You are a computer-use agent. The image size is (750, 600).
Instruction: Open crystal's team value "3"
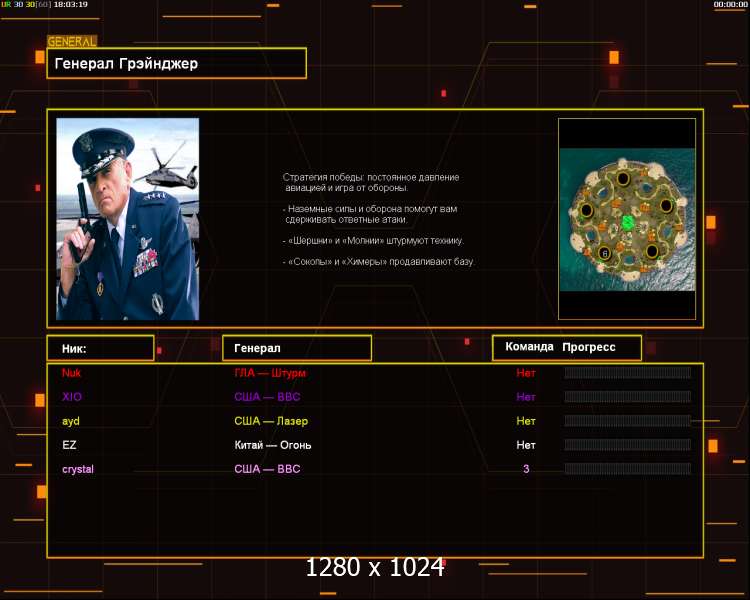pyautogui.click(x=526, y=469)
